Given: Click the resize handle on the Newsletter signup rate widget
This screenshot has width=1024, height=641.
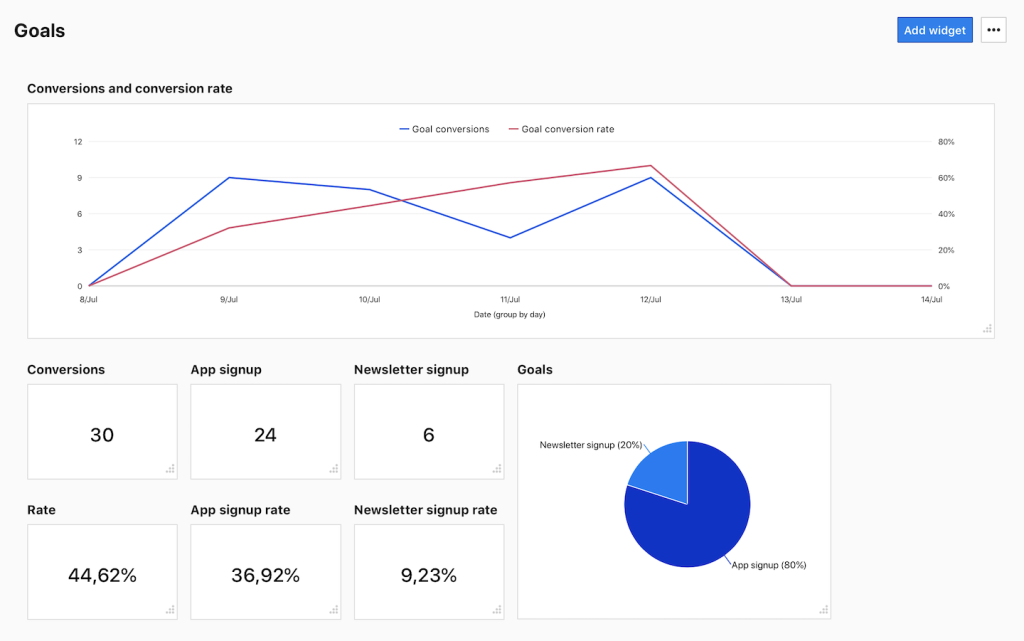Looking at the screenshot, I should (x=497, y=608).
